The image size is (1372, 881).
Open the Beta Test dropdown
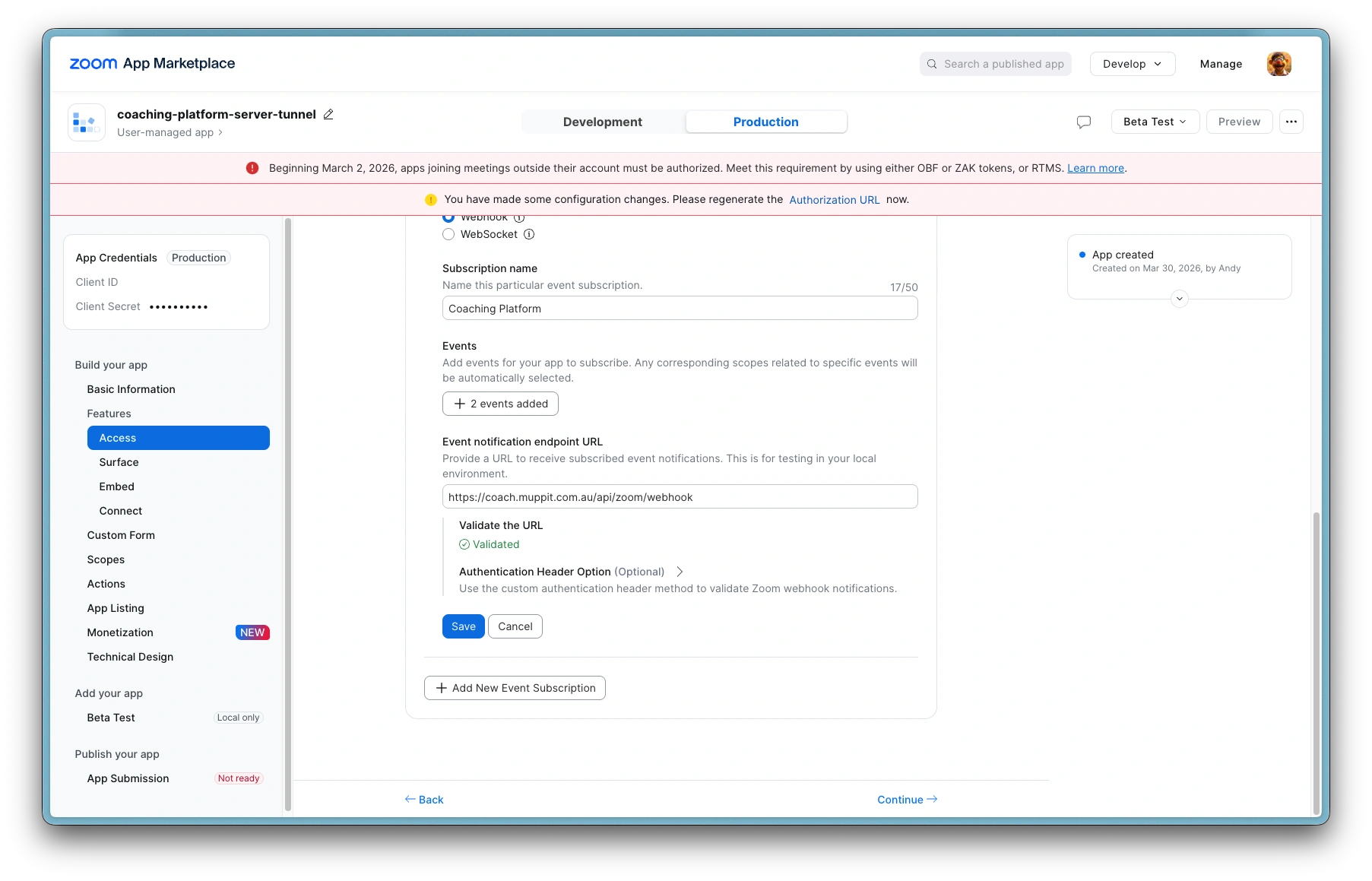point(1155,122)
